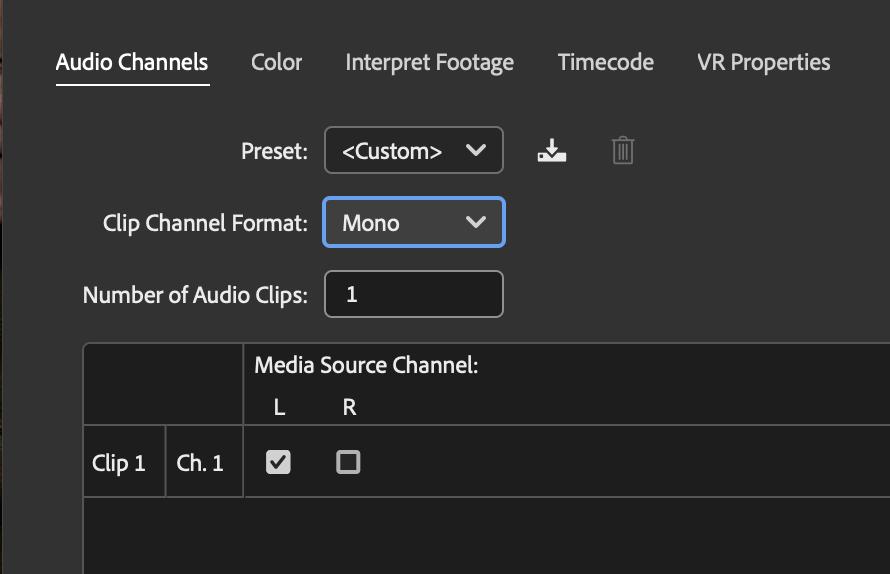Screen dimensions: 890x574
Task: Open the Interpret Footage tab
Action: tap(430, 62)
